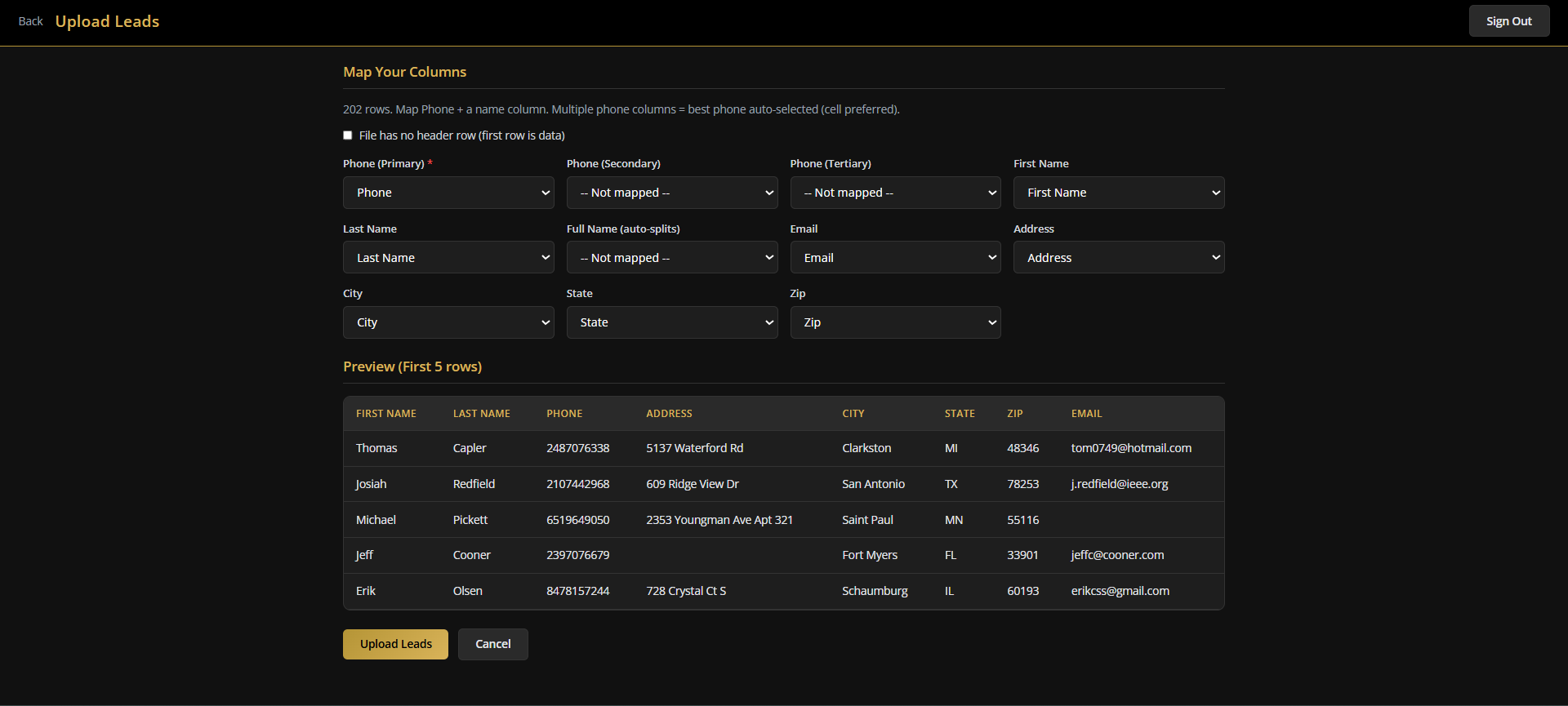Click address '609 Ridge View Dr'
The width and height of the screenshot is (1568, 706).
coord(693,484)
